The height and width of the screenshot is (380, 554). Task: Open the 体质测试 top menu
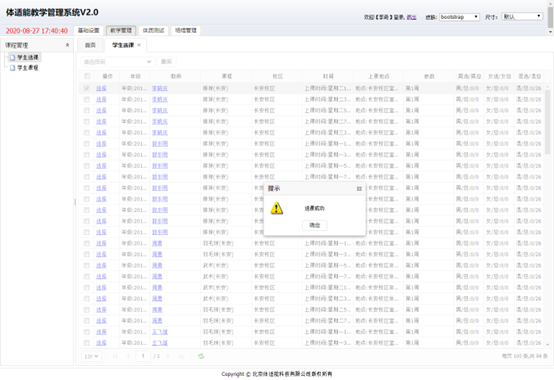pos(153,30)
